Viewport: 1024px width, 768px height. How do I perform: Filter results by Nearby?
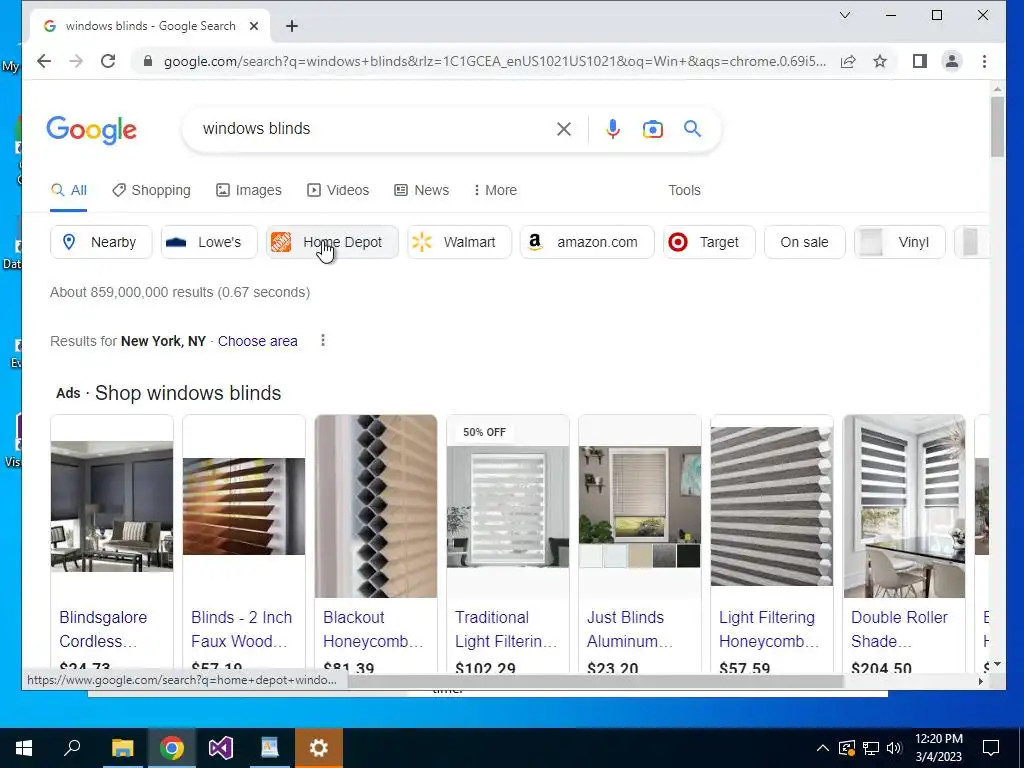click(101, 242)
